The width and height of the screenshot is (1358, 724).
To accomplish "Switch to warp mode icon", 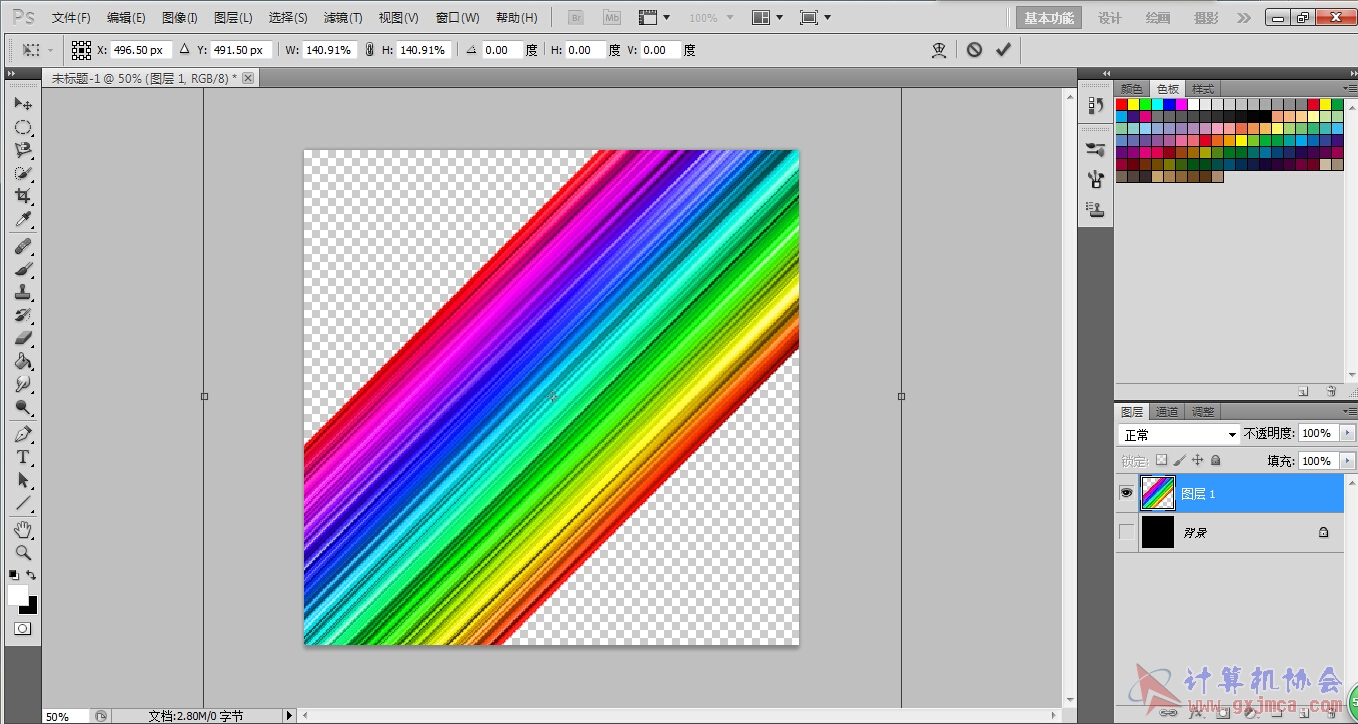I will pos(939,49).
